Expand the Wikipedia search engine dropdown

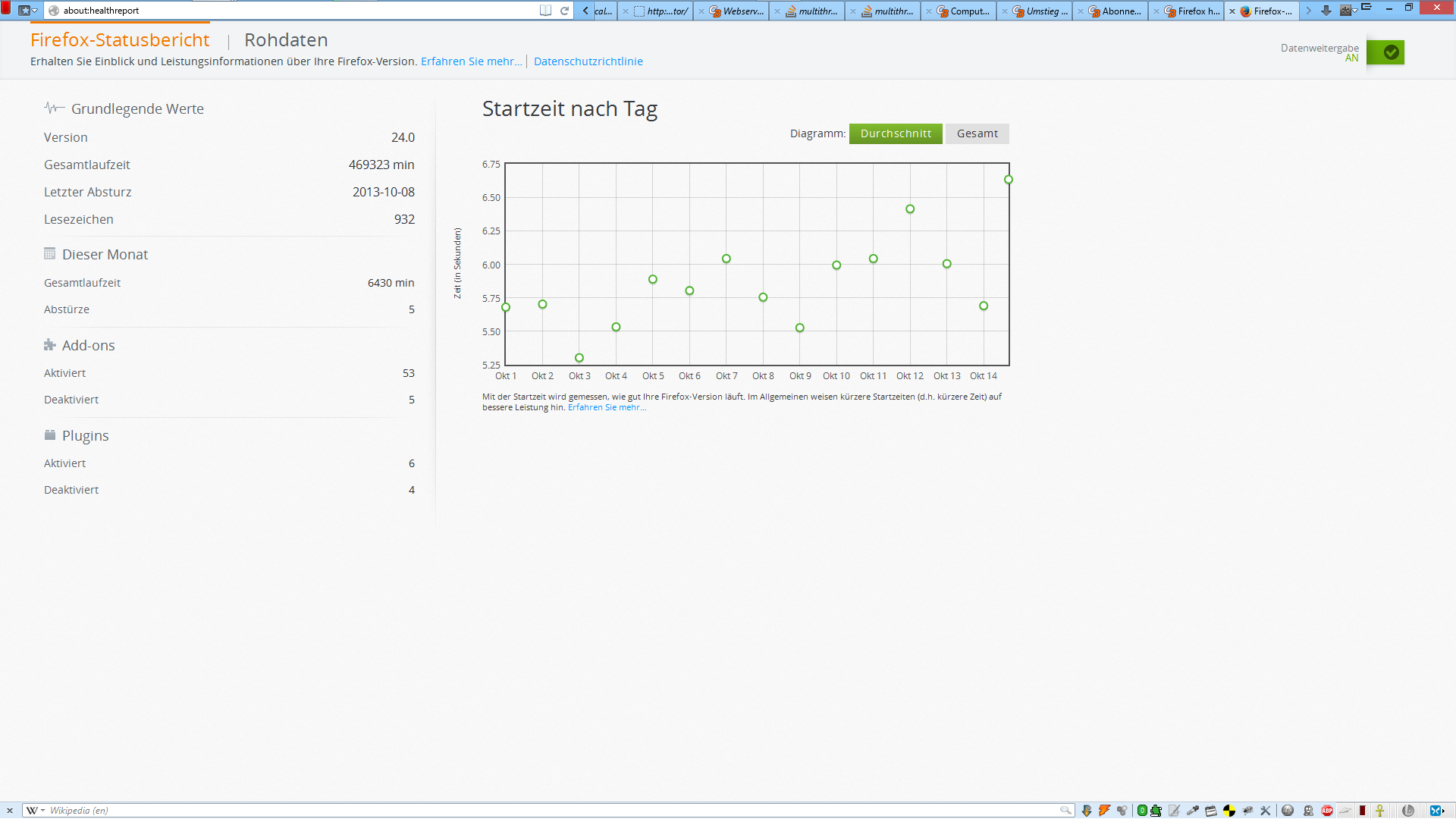pyautogui.click(x=42, y=811)
